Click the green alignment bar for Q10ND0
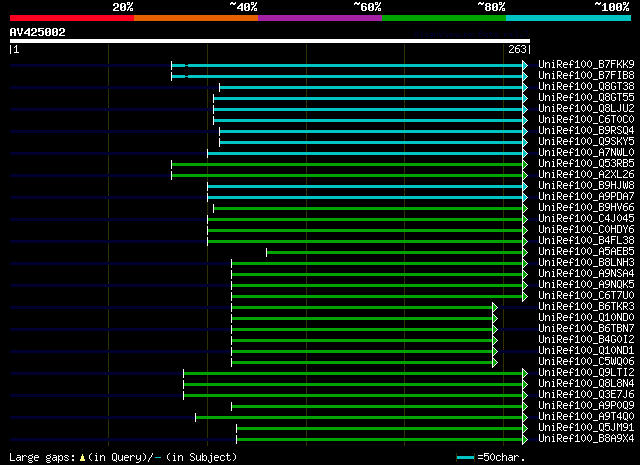Image resolution: width=640 pixels, height=465 pixels. (362, 319)
